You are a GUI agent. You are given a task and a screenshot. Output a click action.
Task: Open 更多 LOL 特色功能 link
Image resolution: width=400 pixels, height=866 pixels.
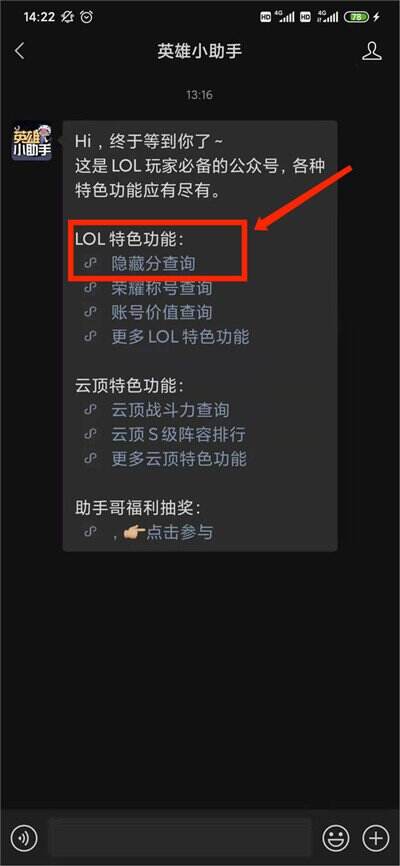[x=180, y=337]
